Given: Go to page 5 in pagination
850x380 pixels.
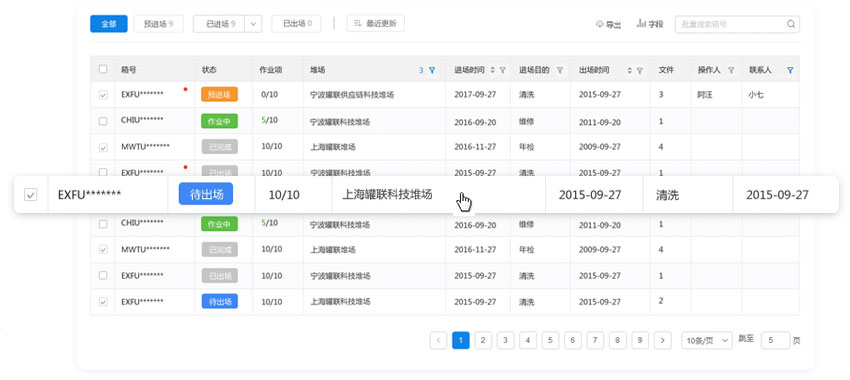Looking at the screenshot, I should pyautogui.click(x=550, y=340).
